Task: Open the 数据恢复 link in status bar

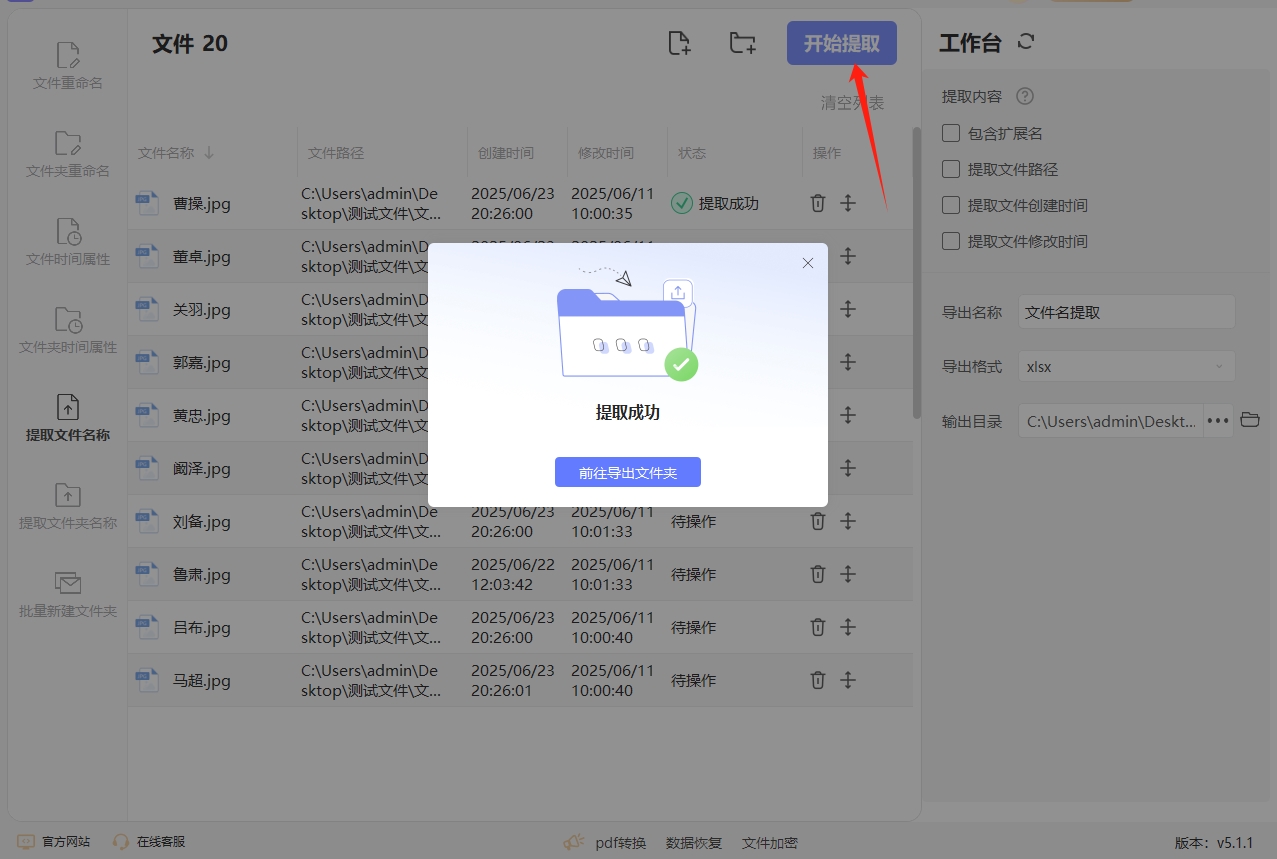Action: coord(694,843)
